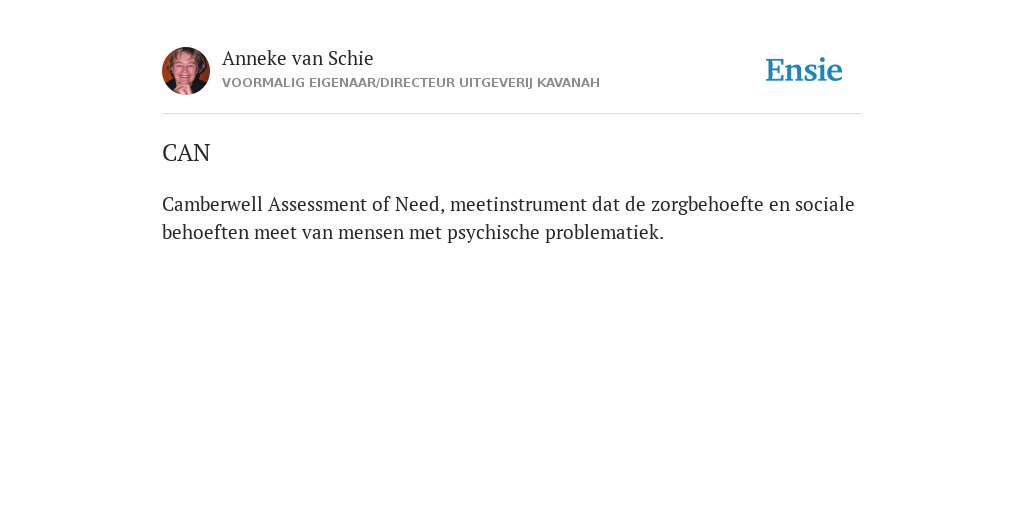Click the horizontal divider under the header

(x=512, y=114)
